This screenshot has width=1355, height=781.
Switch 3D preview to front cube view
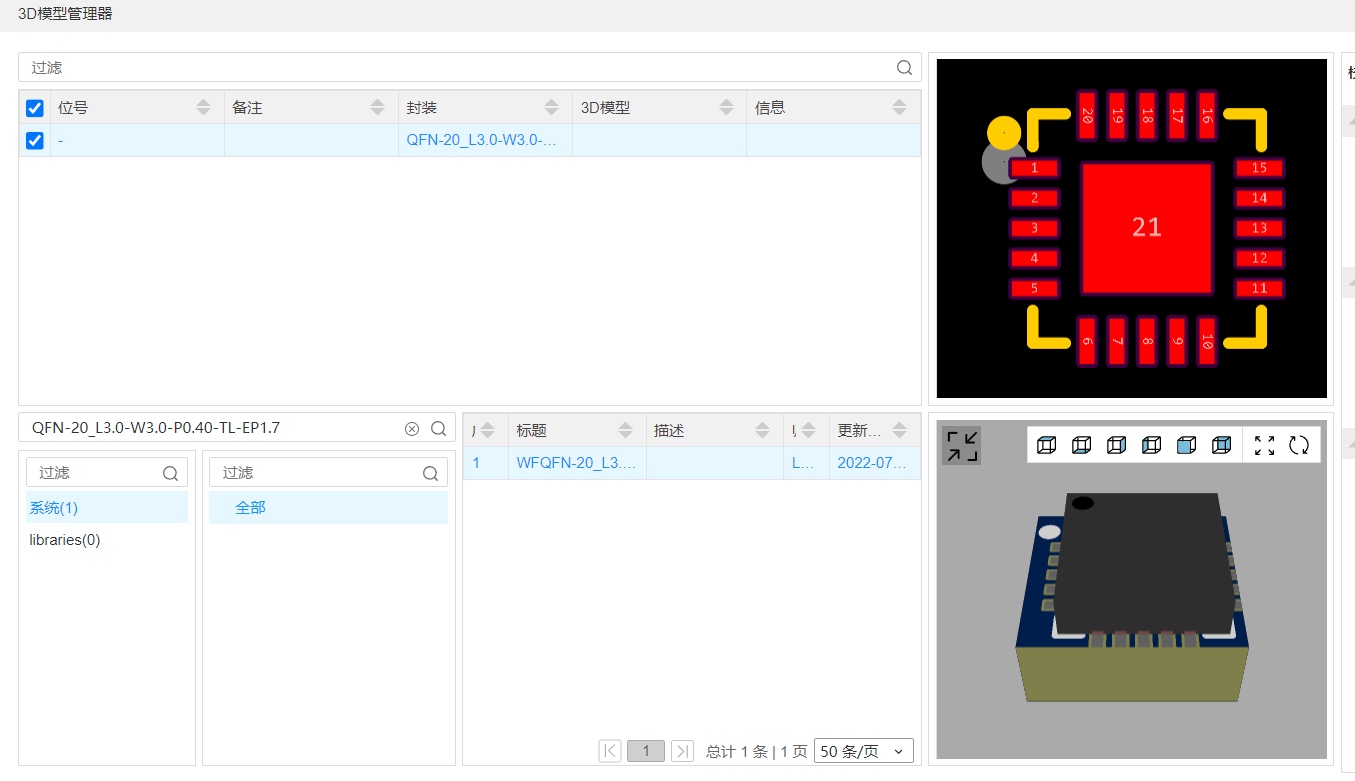click(x=1186, y=445)
